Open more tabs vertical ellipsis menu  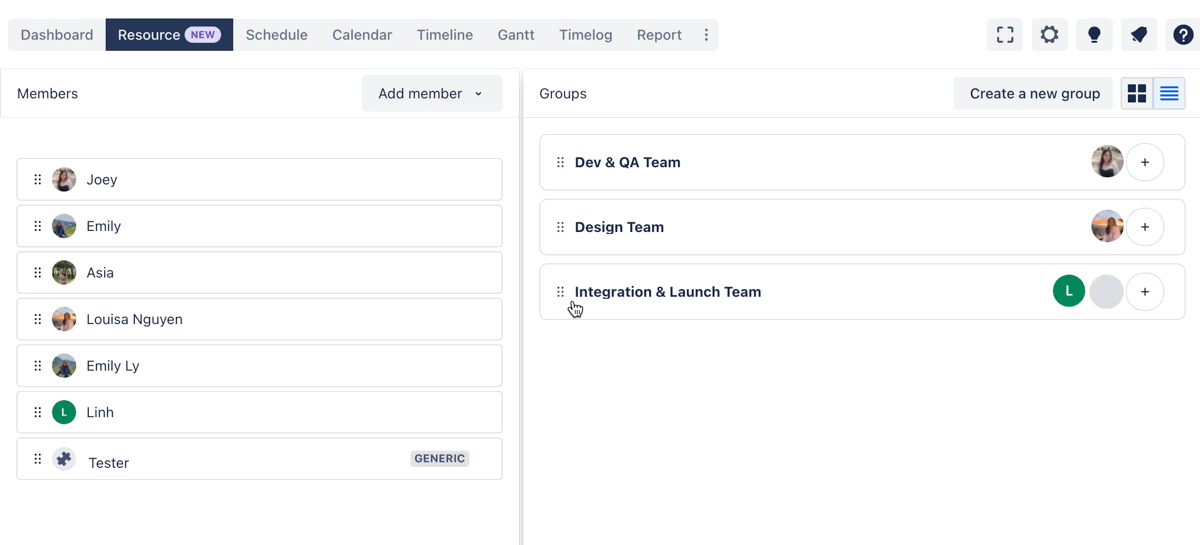click(706, 35)
